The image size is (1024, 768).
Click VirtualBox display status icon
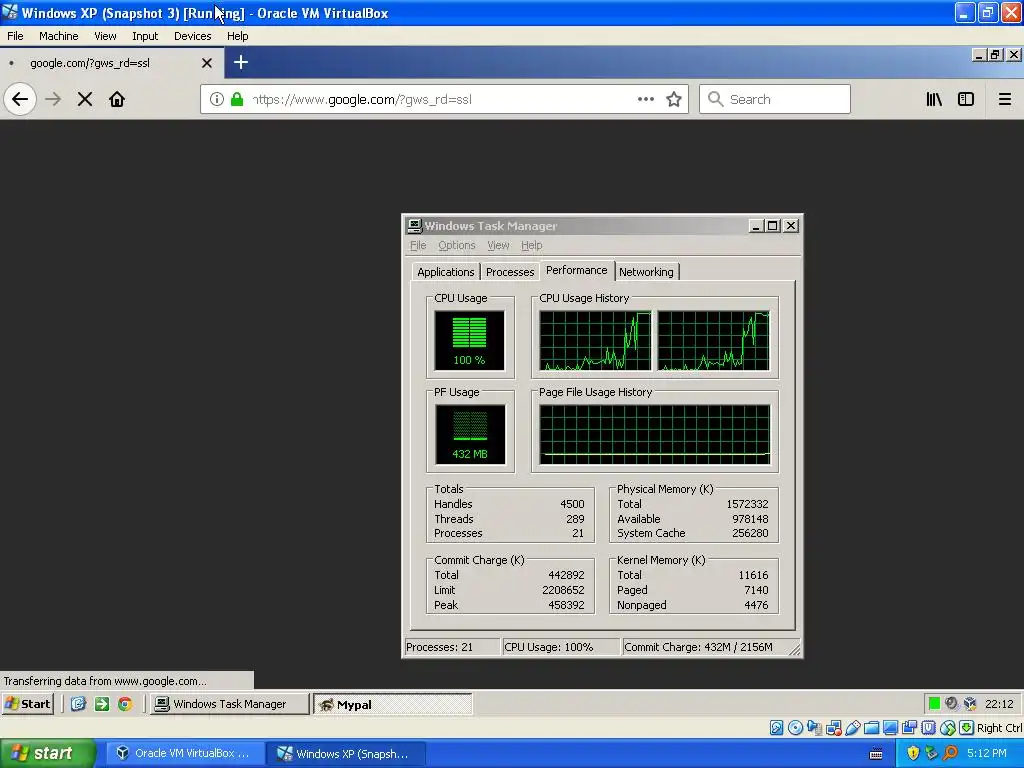pyautogui.click(x=890, y=728)
